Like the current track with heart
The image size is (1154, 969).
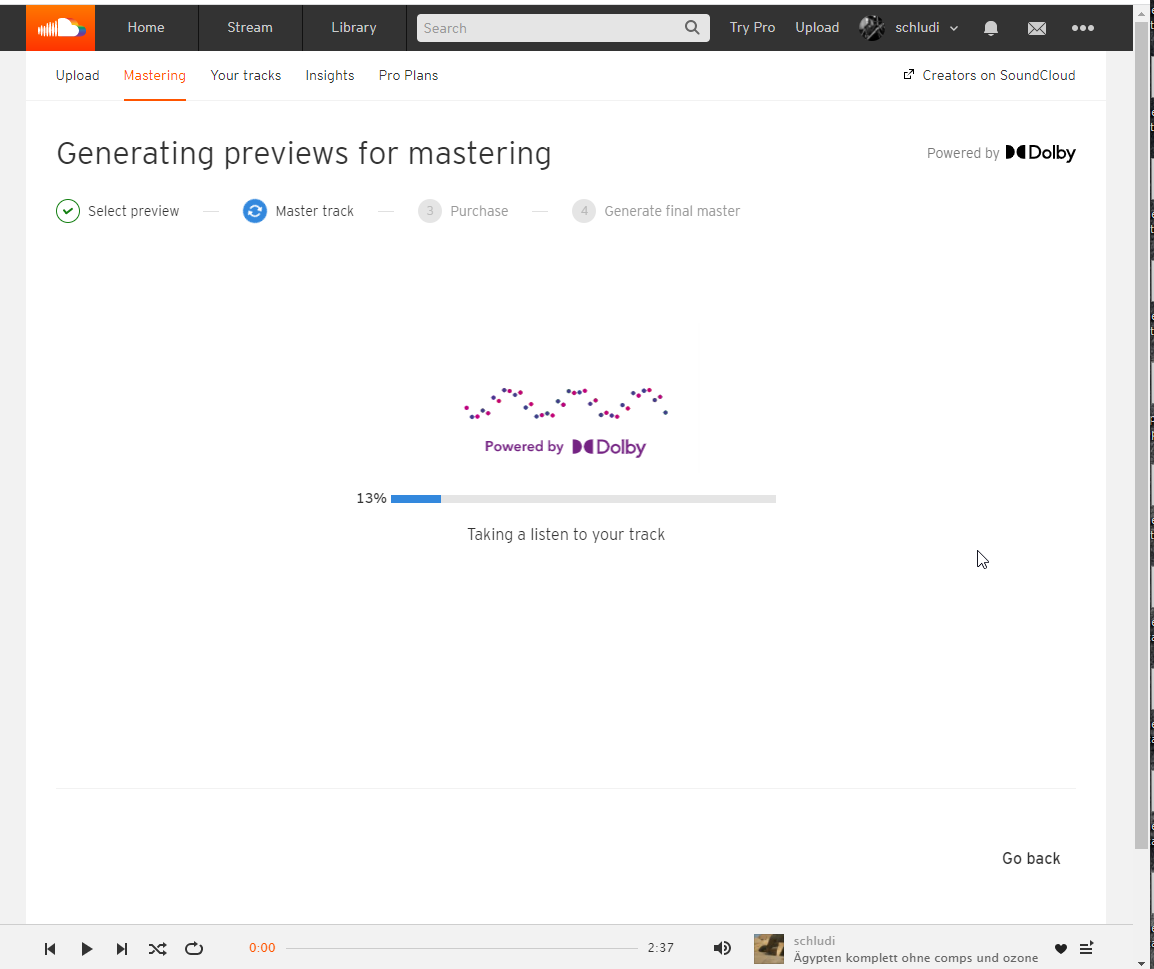[x=1061, y=948]
